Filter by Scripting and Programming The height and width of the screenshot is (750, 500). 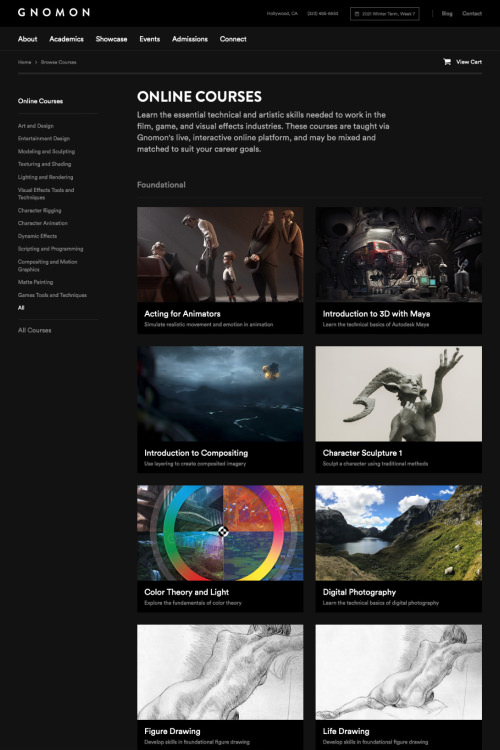click(51, 249)
